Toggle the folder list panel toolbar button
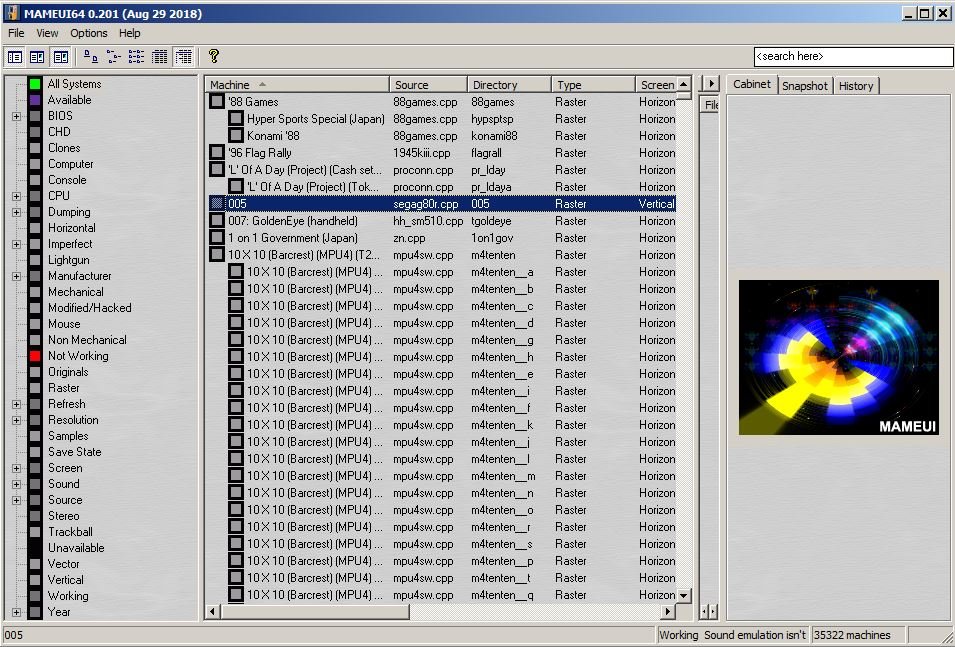The image size is (955, 647). click(15, 57)
